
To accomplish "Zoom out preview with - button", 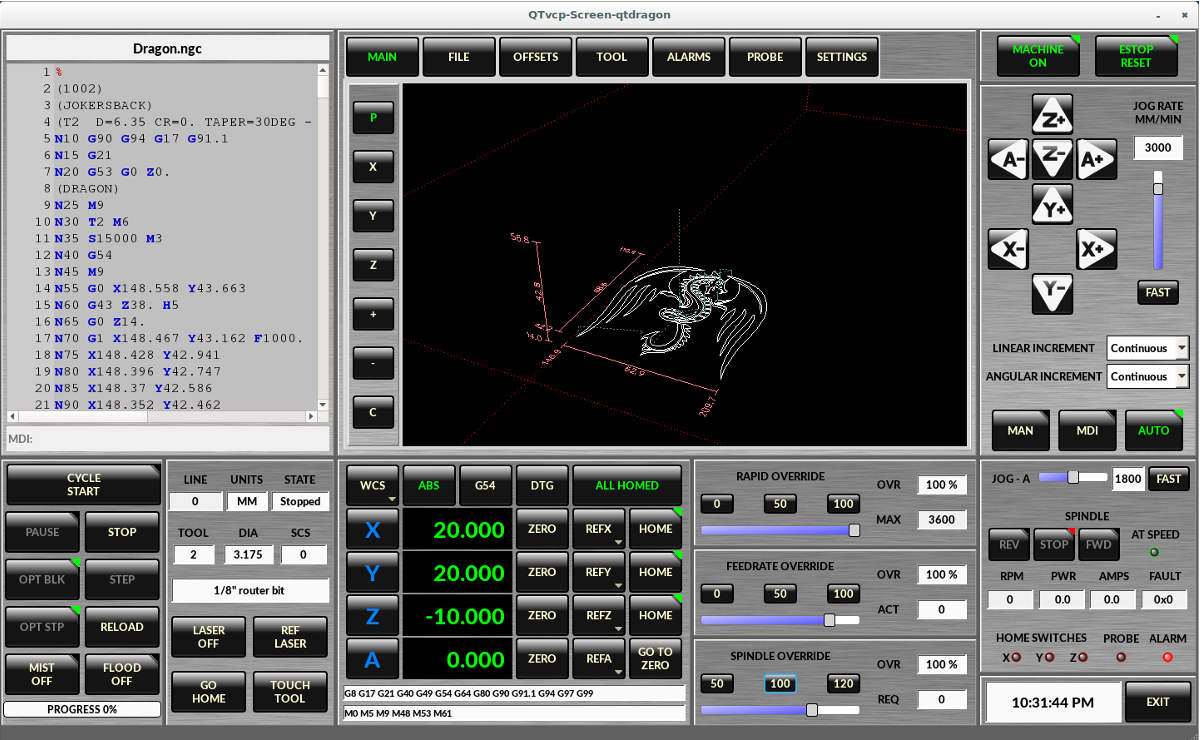I will pos(373,363).
